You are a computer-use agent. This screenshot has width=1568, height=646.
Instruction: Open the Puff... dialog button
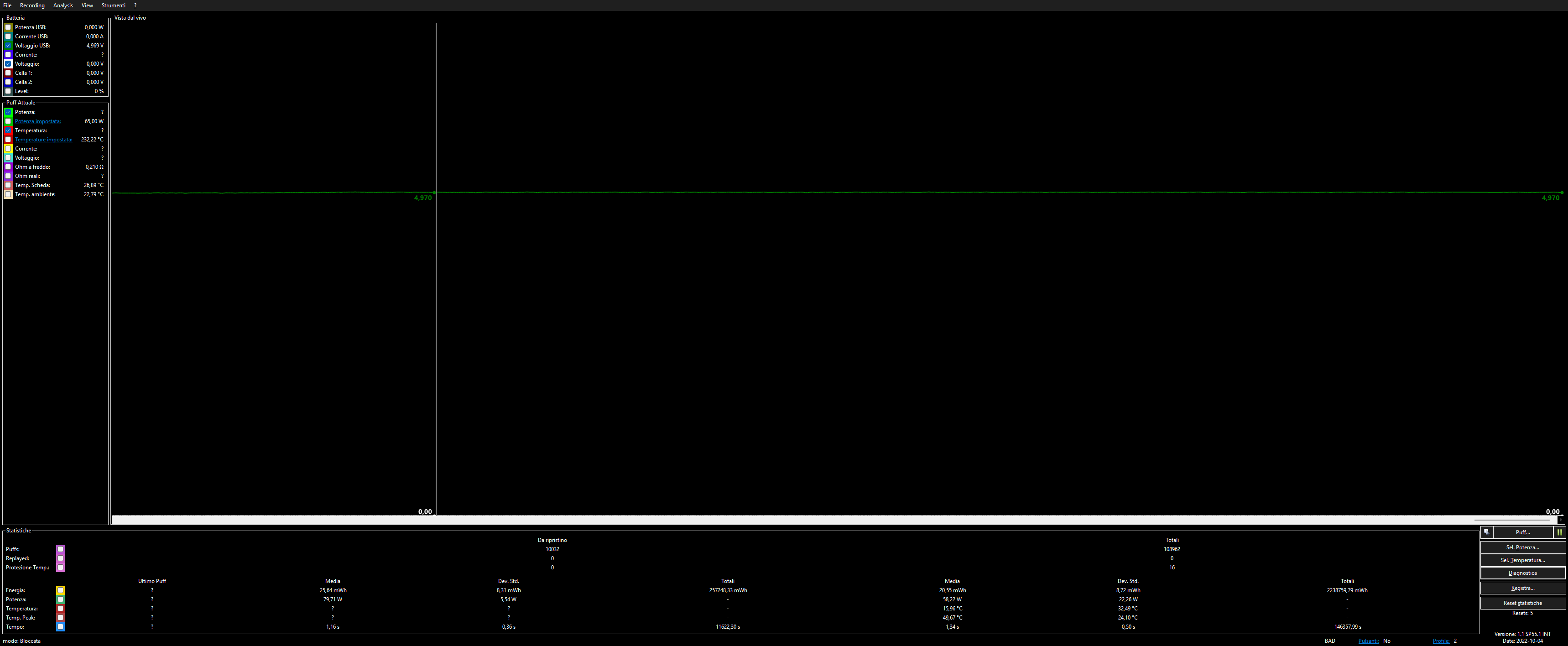[x=1522, y=532]
